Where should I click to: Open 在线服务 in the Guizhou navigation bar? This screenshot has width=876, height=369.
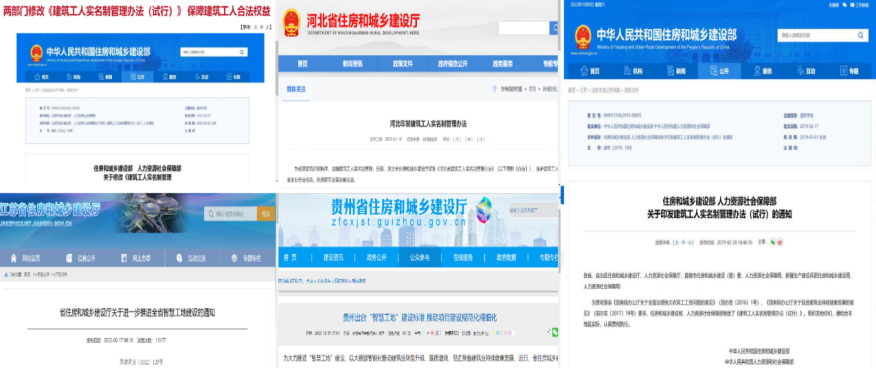[x=463, y=257]
